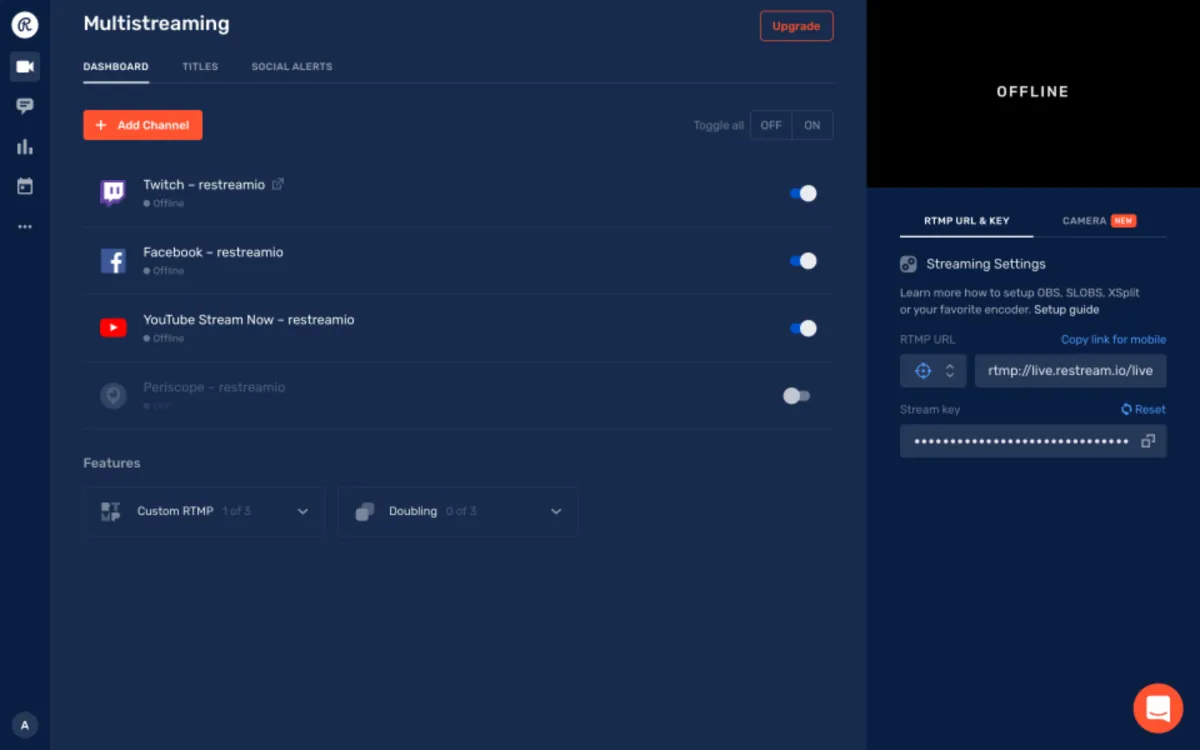Click the Facebook channel logo
Viewport: 1200px width, 750px height.
(113, 261)
